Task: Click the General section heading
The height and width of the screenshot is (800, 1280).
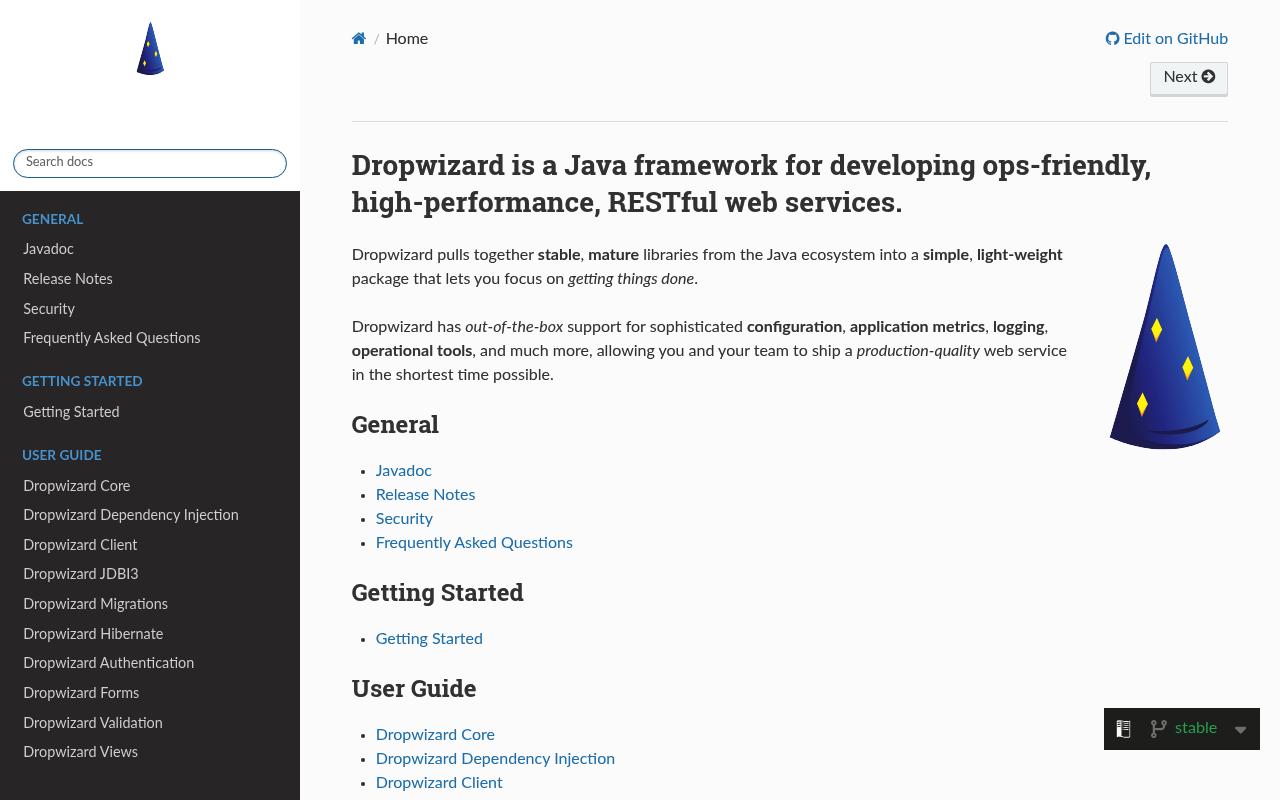Action: pyautogui.click(x=395, y=425)
